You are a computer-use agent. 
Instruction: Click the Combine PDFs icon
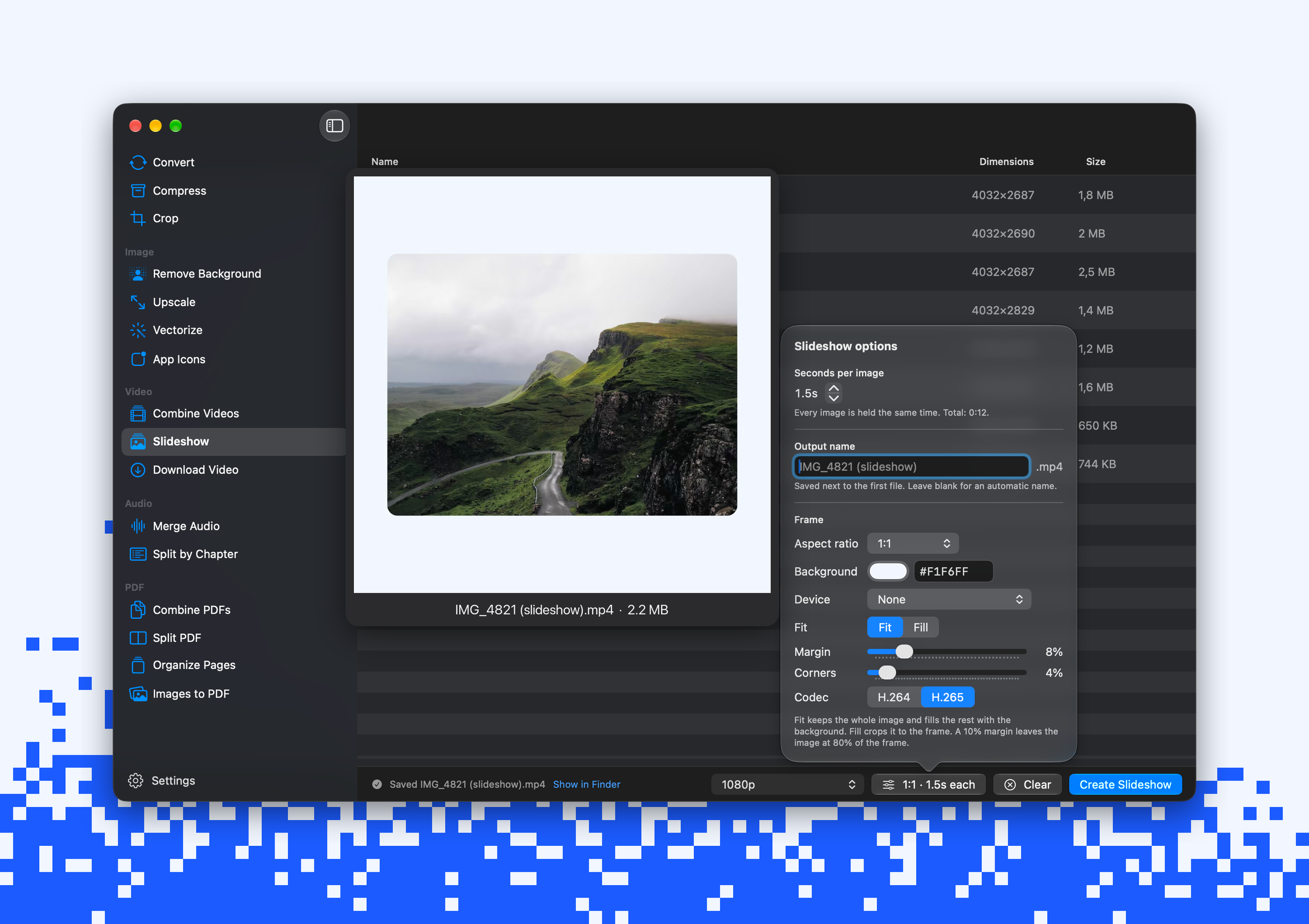(x=138, y=610)
